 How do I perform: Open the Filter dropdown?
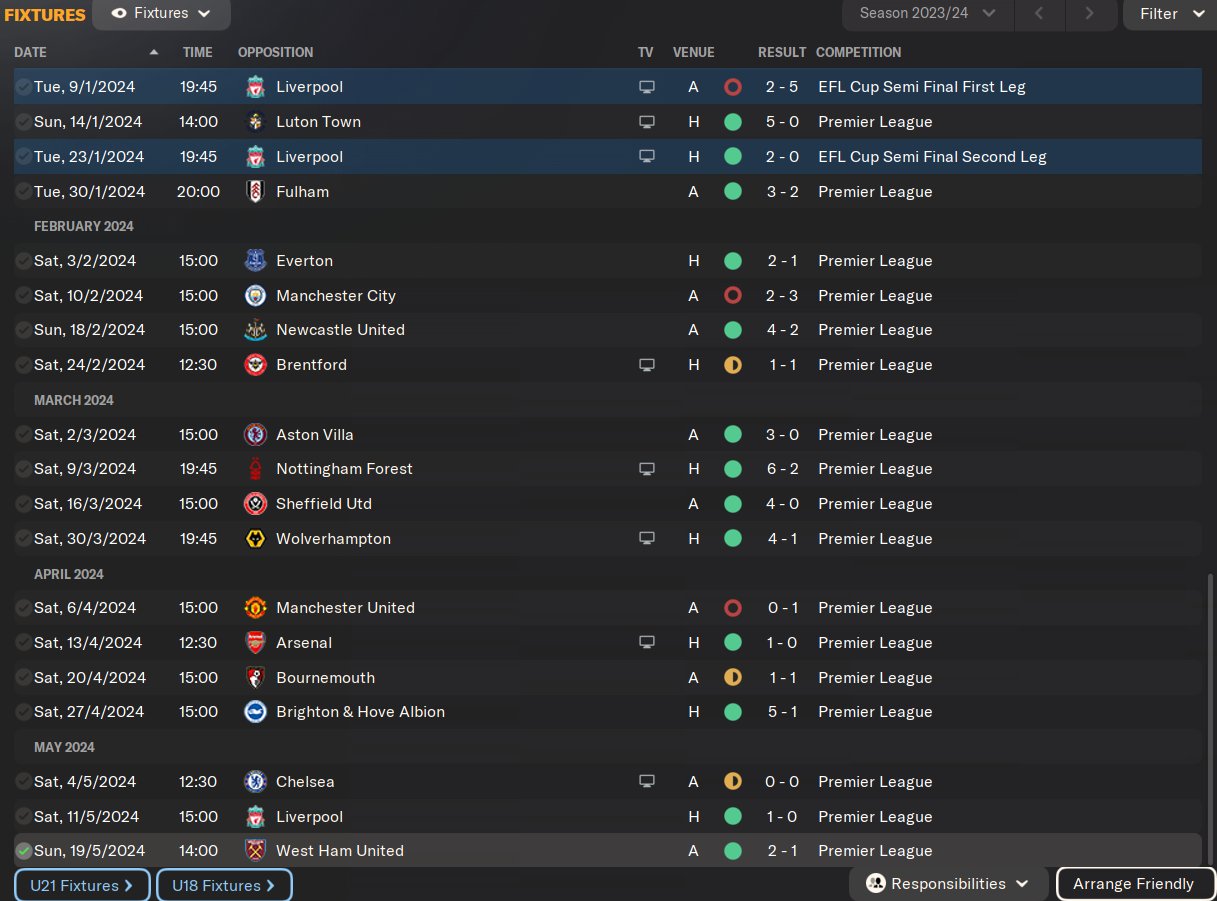point(1169,14)
